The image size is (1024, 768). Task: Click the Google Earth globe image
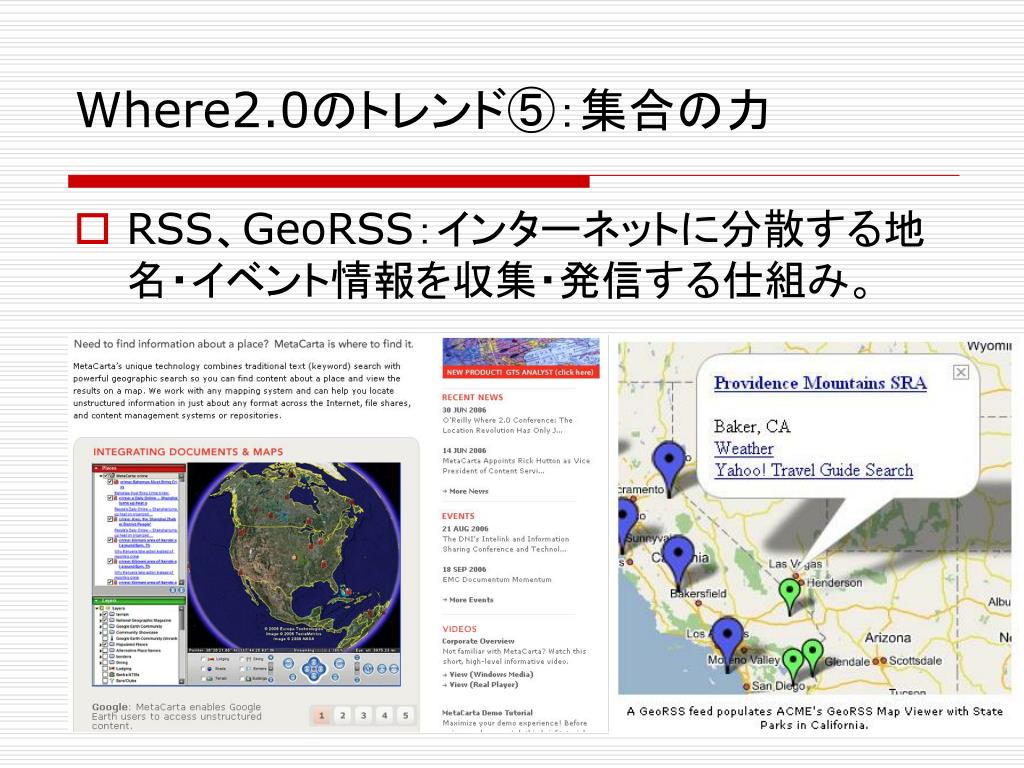[294, 555]
